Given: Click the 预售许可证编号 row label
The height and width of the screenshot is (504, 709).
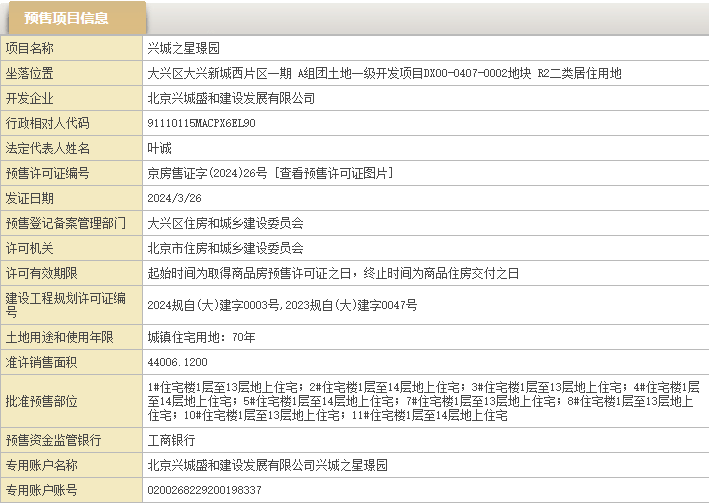Looking at the screenshot, I should (x=48, y=174).
